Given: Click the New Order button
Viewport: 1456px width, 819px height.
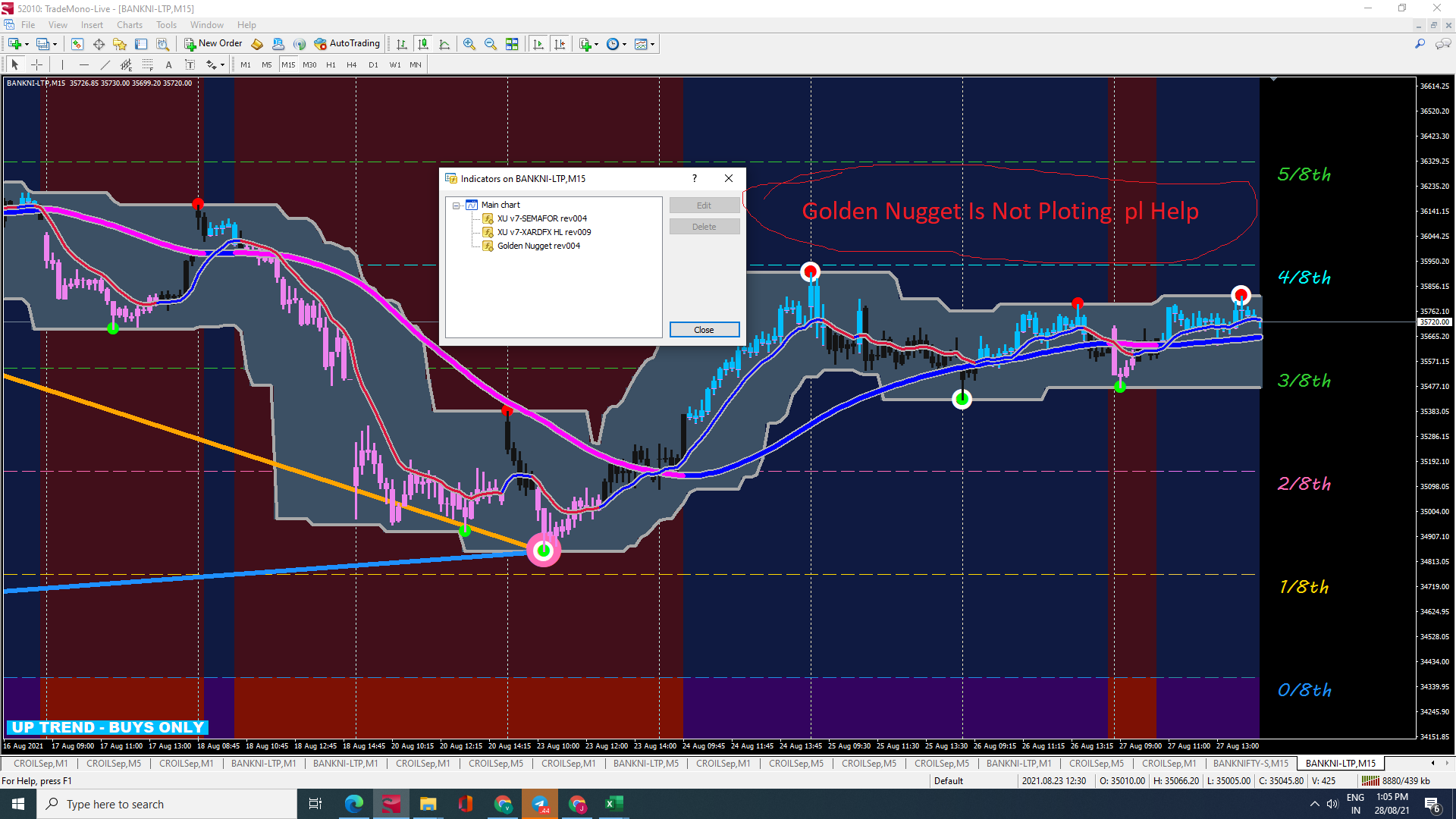Looking at the screenshot, I should pos(213,44).
